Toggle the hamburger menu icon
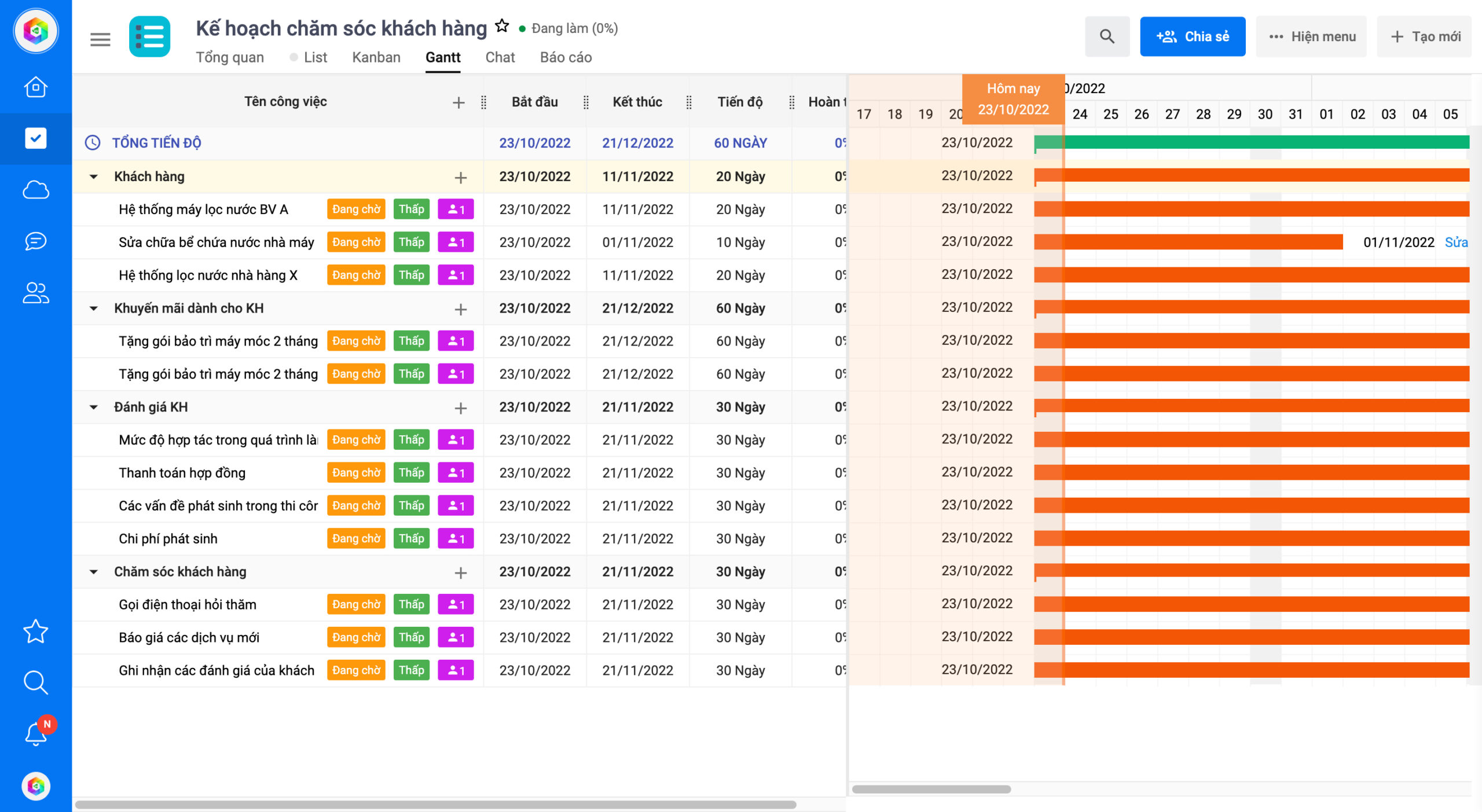Viewport: 1482px width, 812px height. (100, 39)
